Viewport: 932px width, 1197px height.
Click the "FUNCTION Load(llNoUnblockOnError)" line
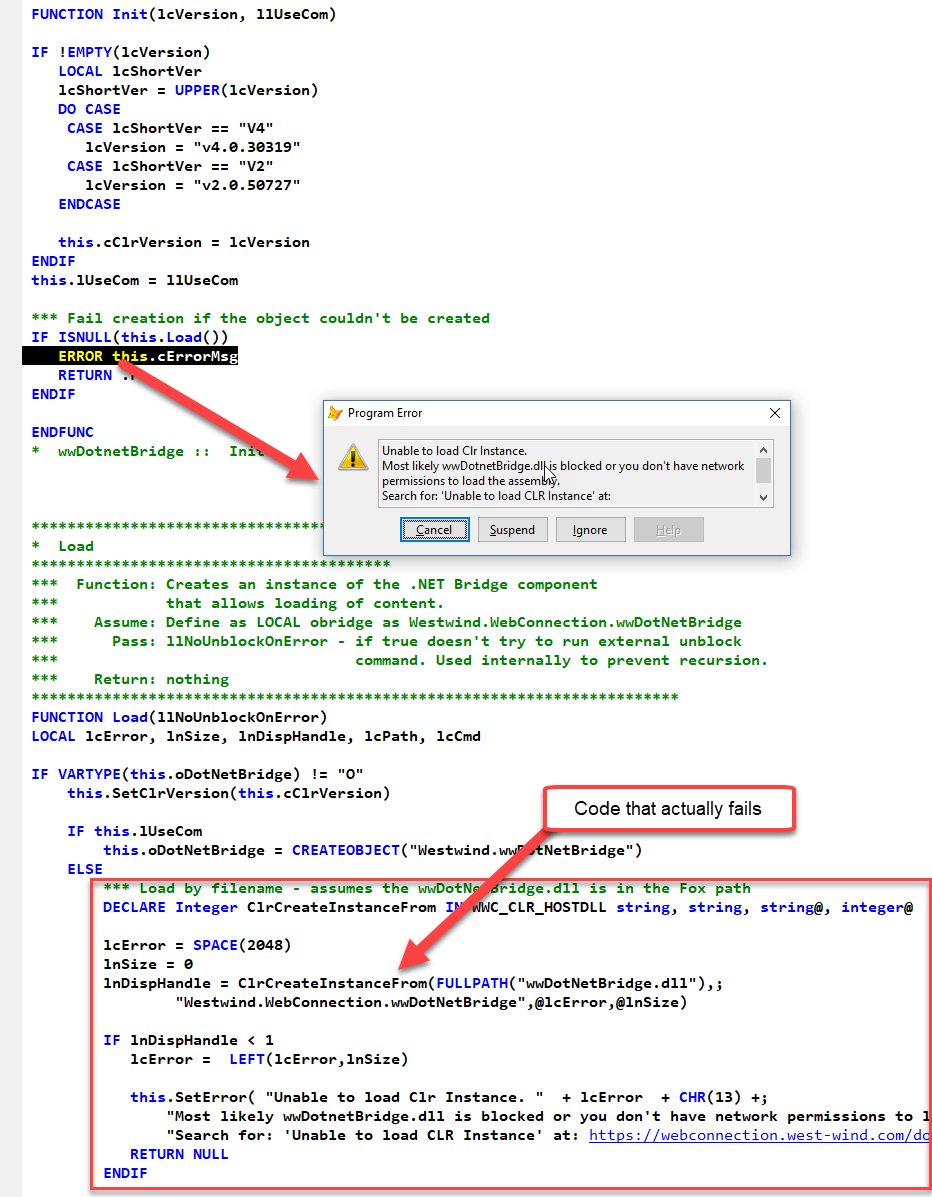179,717
